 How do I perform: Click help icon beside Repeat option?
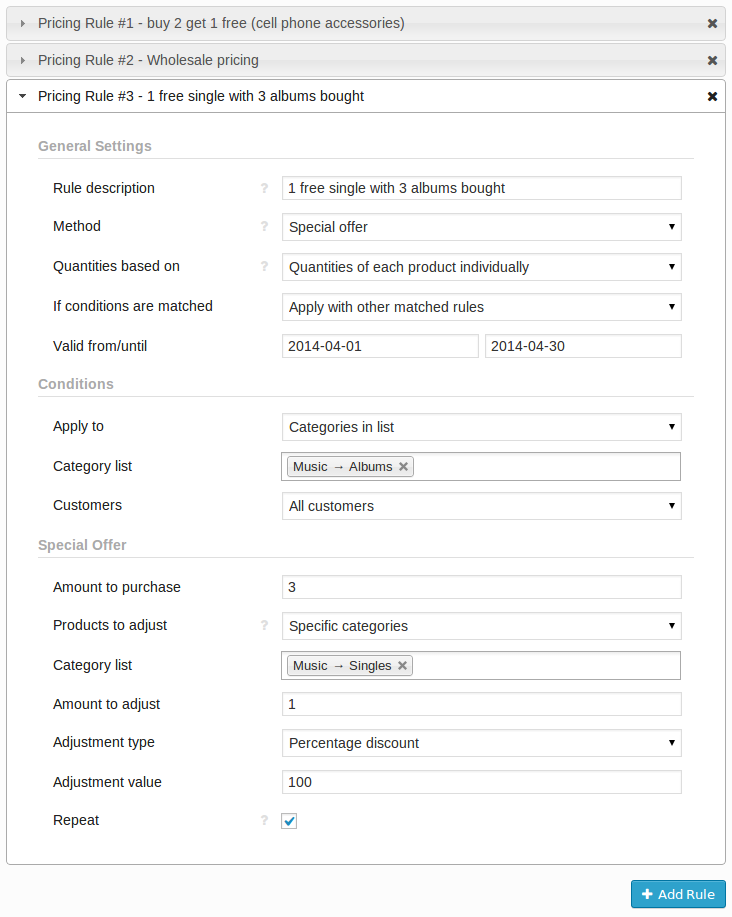(x=265, y=821)
